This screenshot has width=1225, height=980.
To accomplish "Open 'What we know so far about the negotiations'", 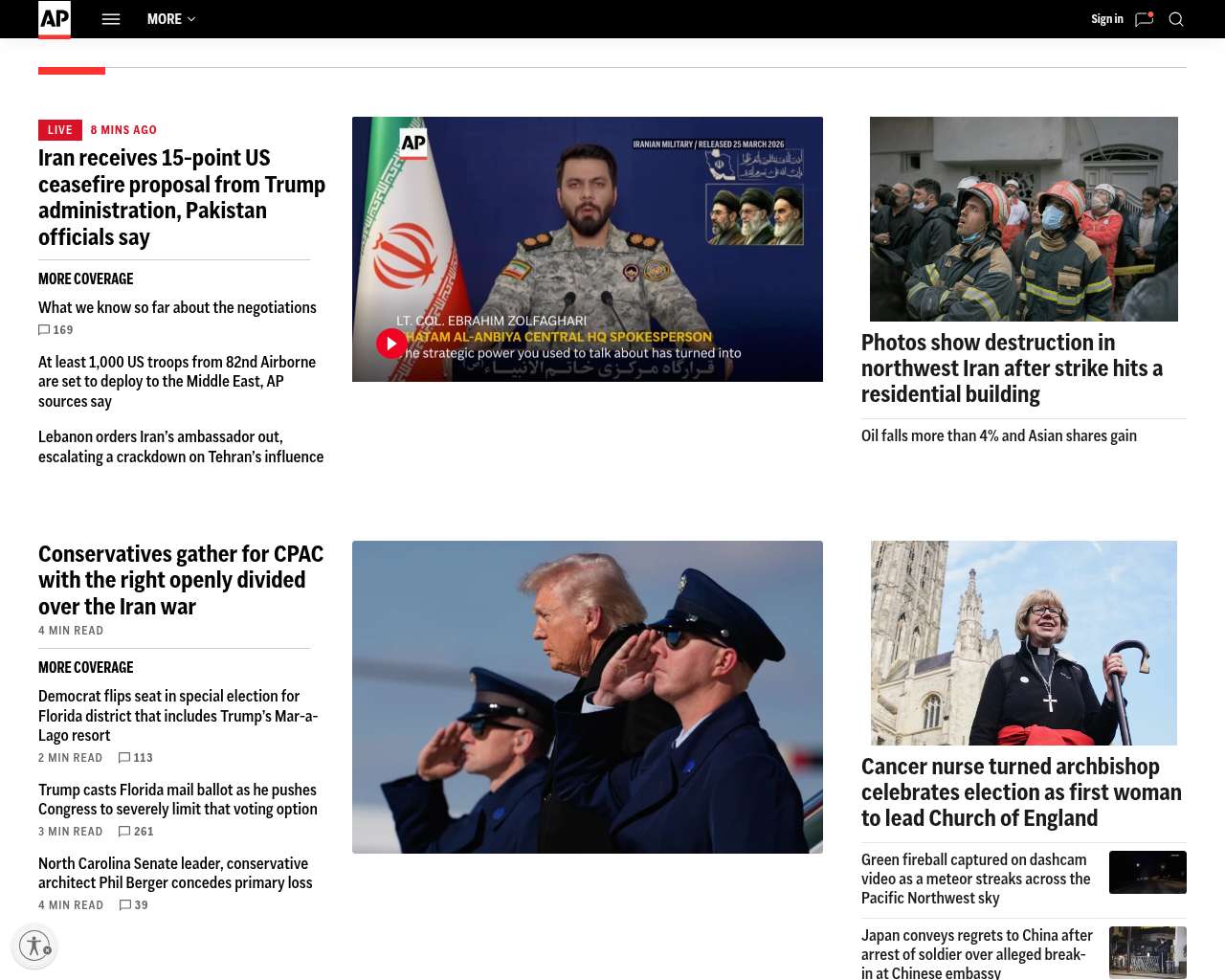I will [177, 307].
